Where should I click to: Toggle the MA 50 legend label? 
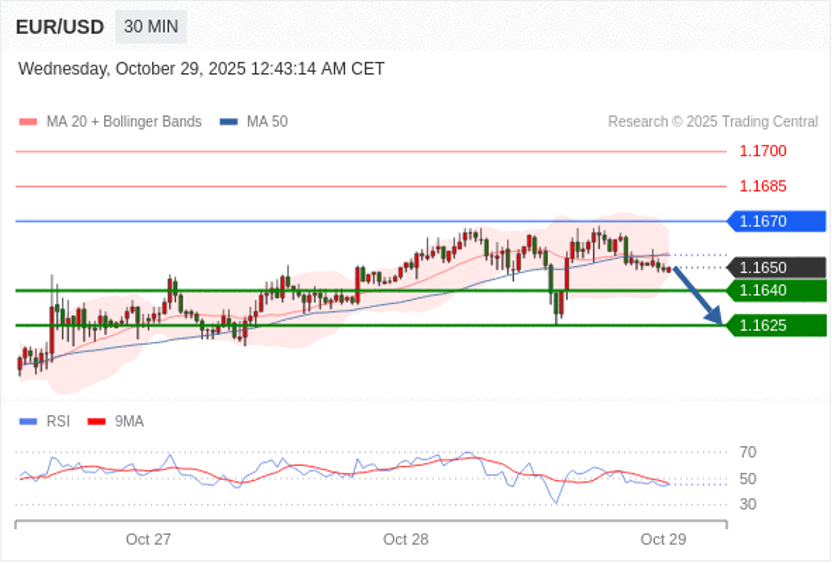267,122
